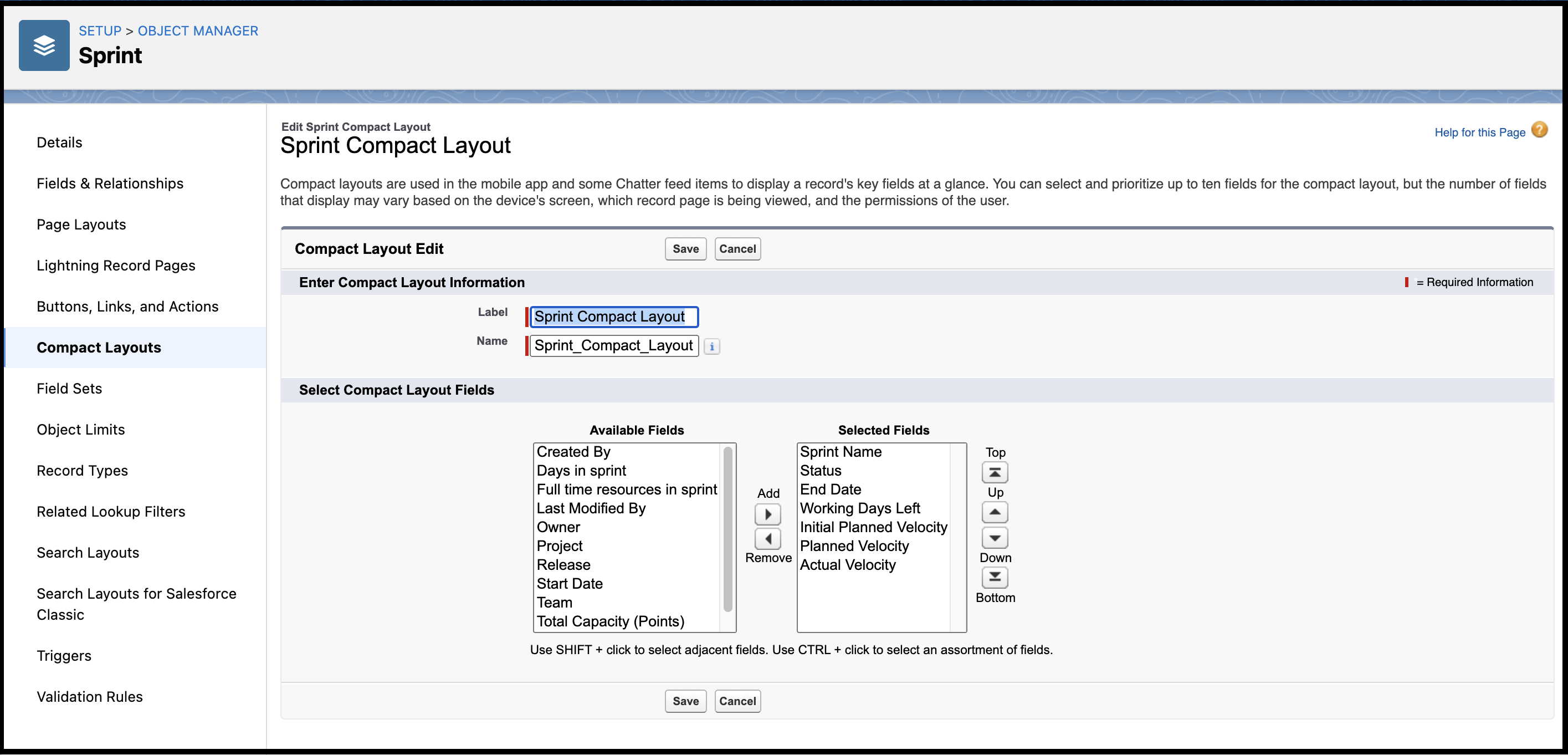Viewport: 1568px width, 755px height.
Task: Click the bottom Save button
Action: pos(685,701)
